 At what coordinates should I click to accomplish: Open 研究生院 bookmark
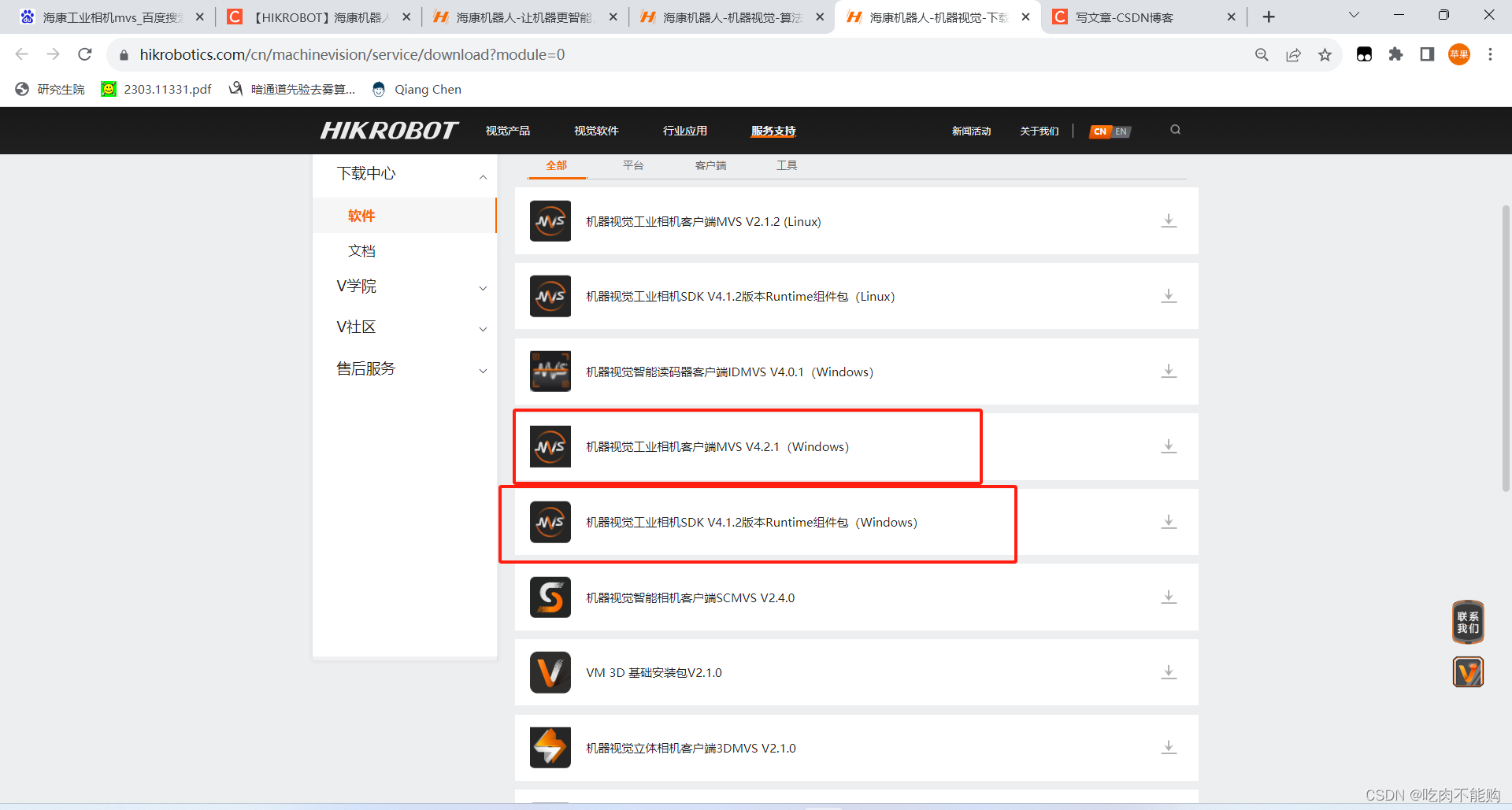click(x=50, y=89)
